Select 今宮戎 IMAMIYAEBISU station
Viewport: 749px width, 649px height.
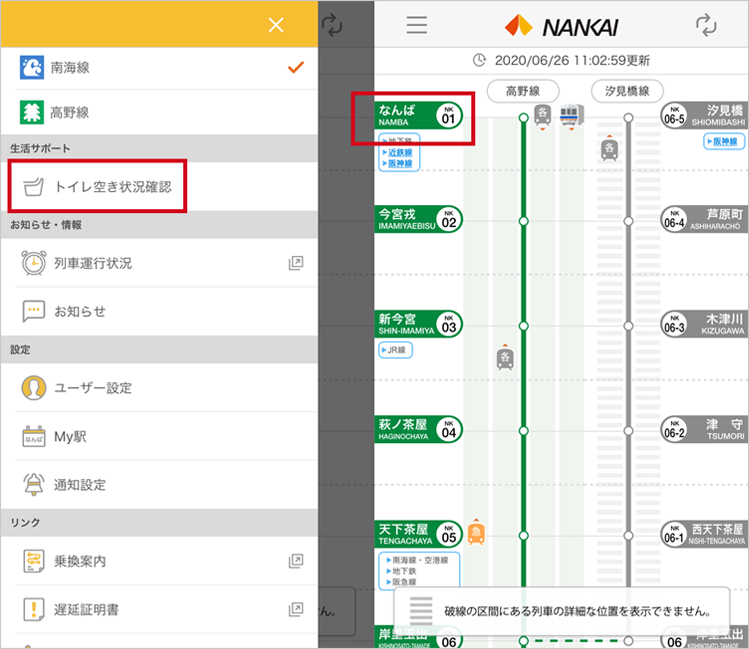pos(418,219)
